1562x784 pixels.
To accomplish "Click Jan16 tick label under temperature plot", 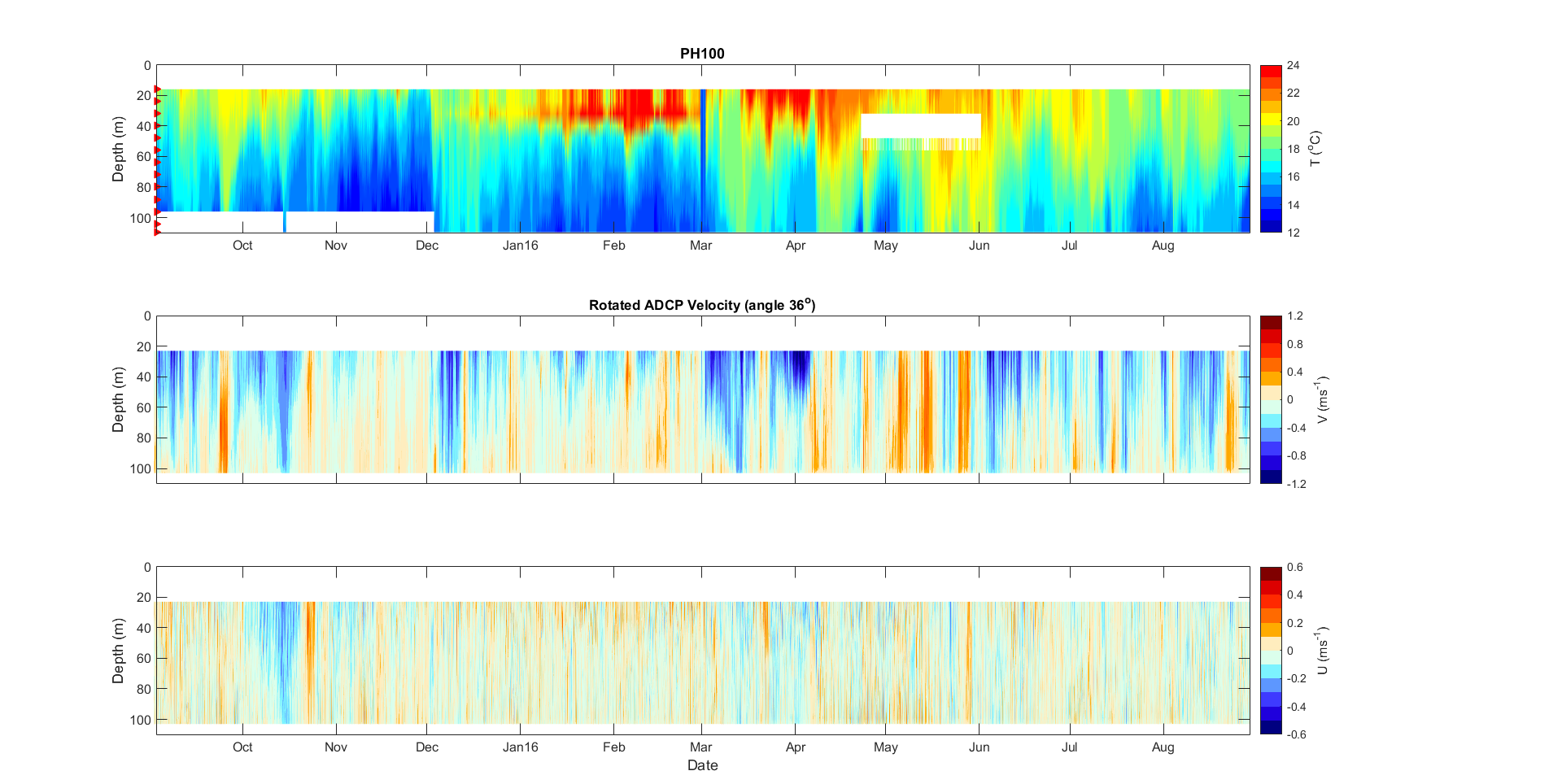I will (x=520, y=246).
